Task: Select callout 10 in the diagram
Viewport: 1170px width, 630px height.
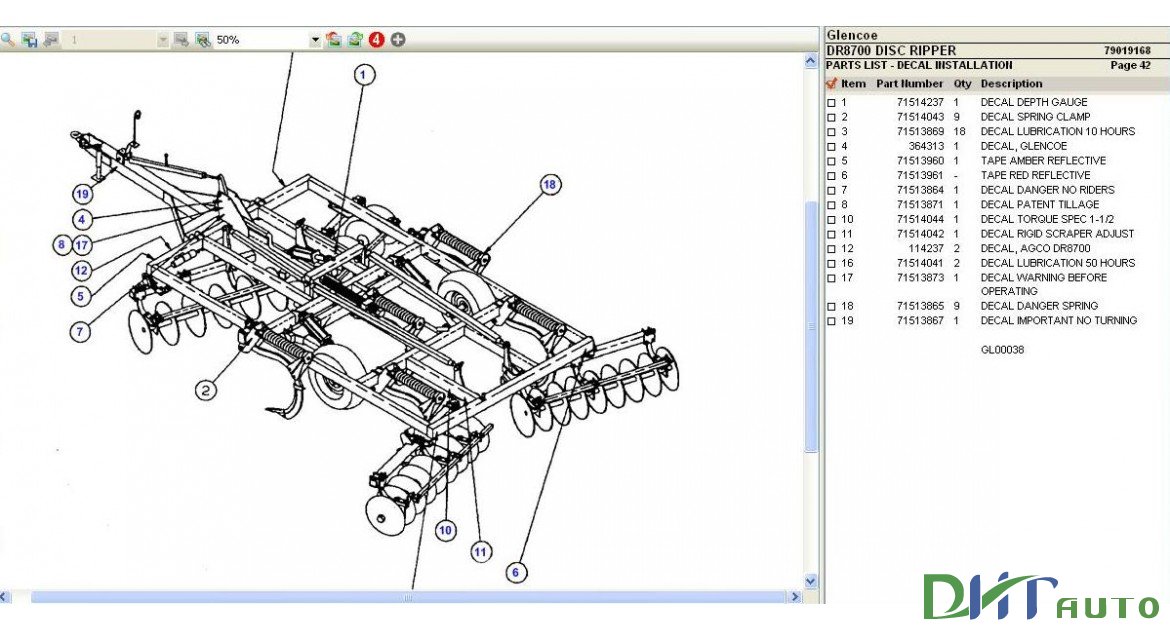Action: click(x=445, y=530)
